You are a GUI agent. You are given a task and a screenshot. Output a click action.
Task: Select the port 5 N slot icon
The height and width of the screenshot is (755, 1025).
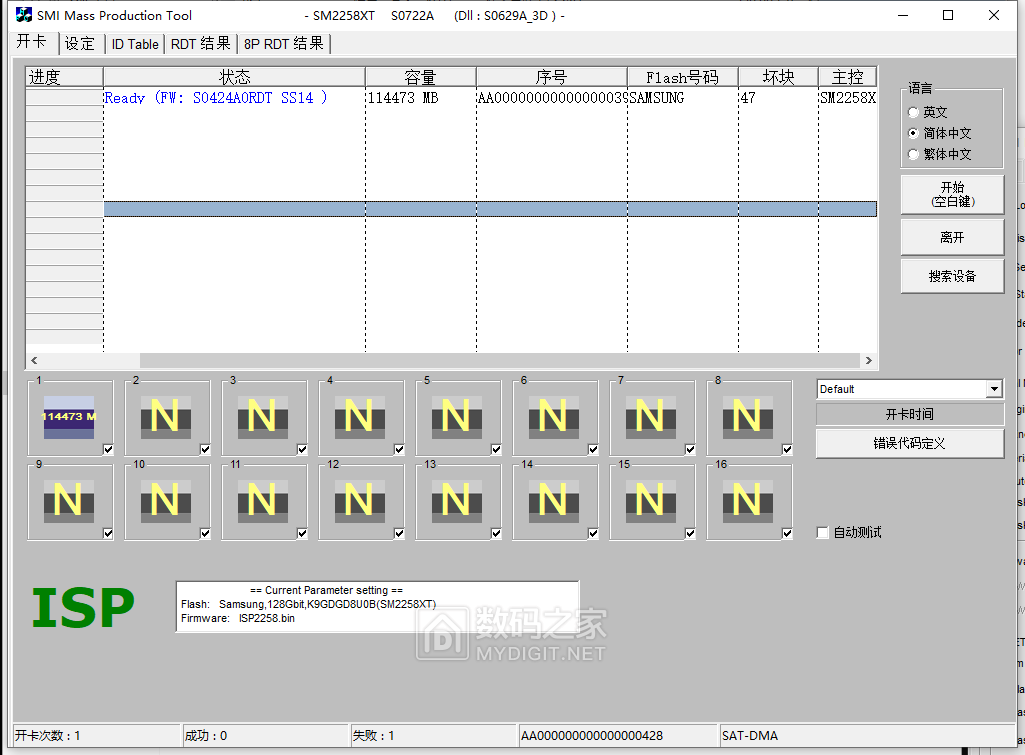click(456, 416)
